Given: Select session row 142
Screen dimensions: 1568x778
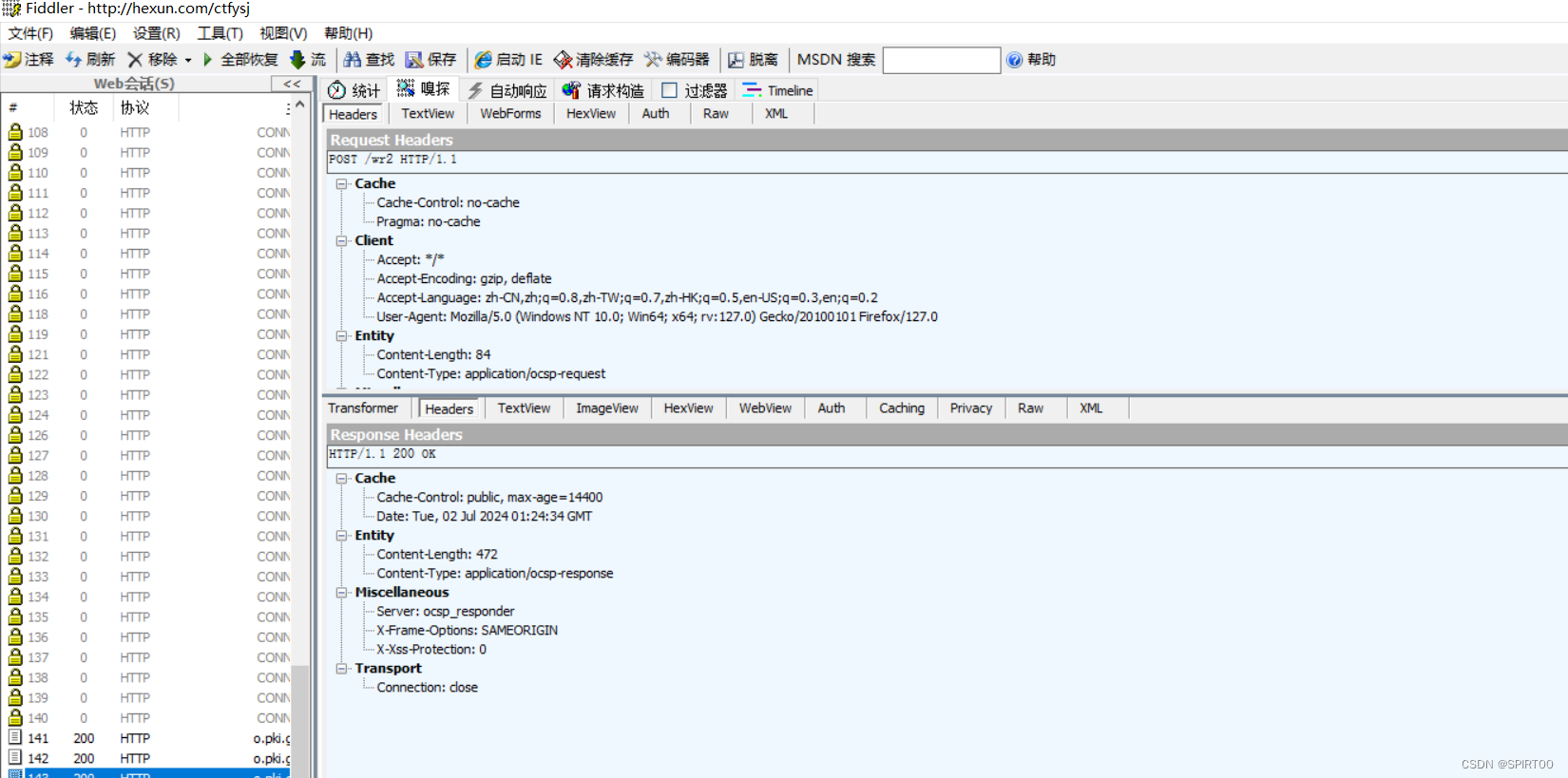Looking at the screenshot, I should [x=147, y=758].
